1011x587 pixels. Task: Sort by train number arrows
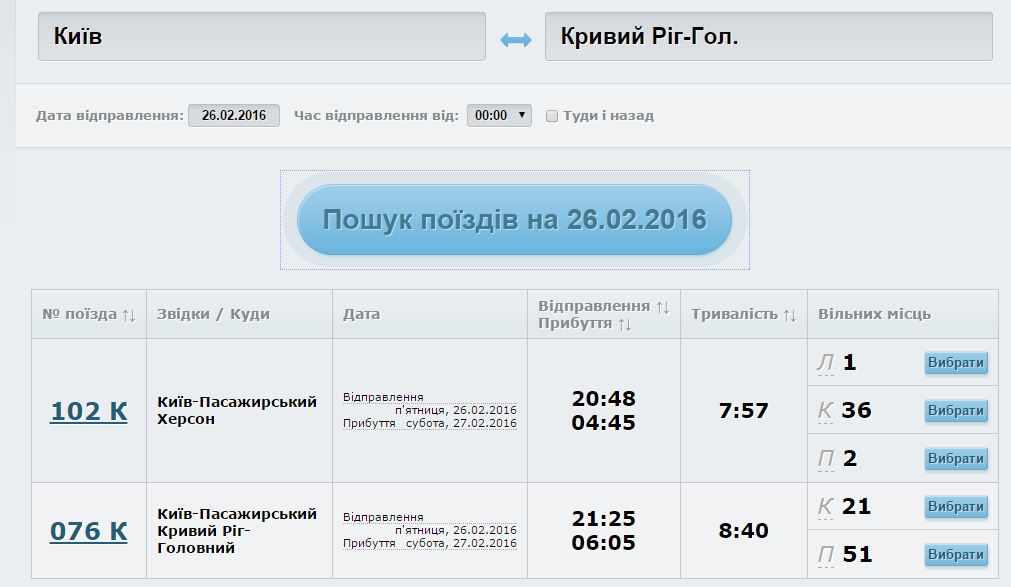pos(129,315)
